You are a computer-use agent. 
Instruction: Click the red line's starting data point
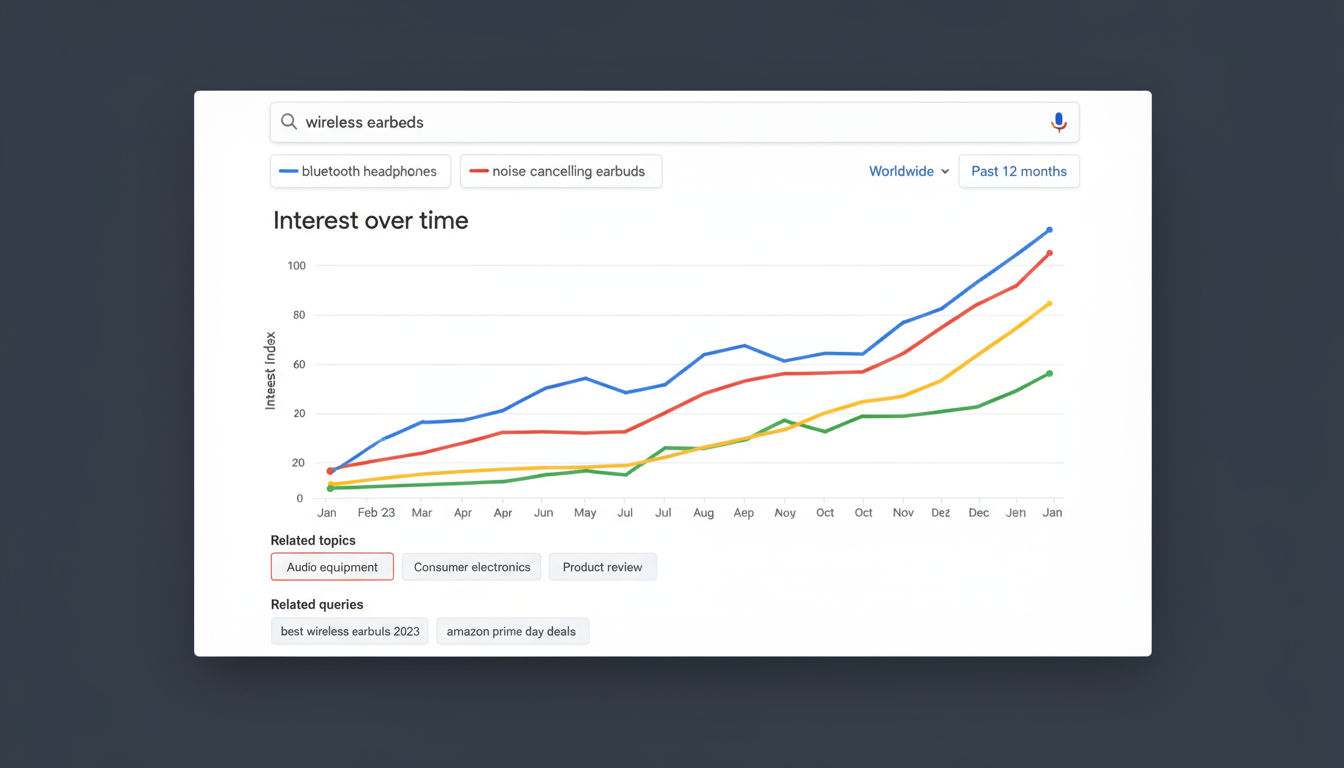click(x=331, y=471)
